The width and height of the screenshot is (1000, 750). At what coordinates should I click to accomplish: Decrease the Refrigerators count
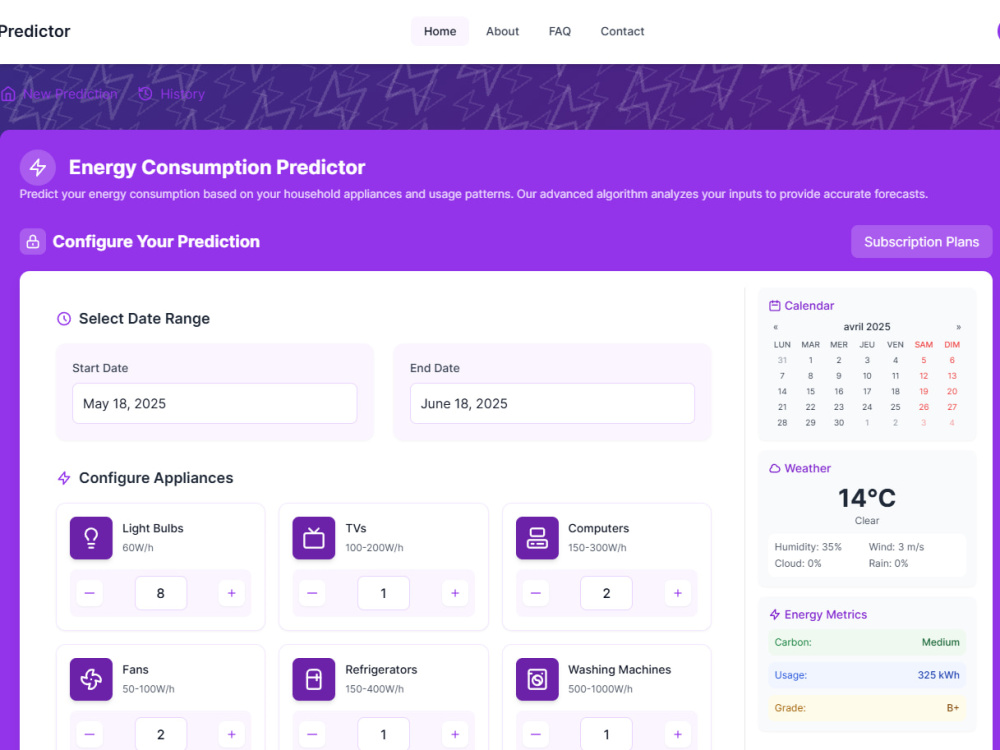(312, 735)
